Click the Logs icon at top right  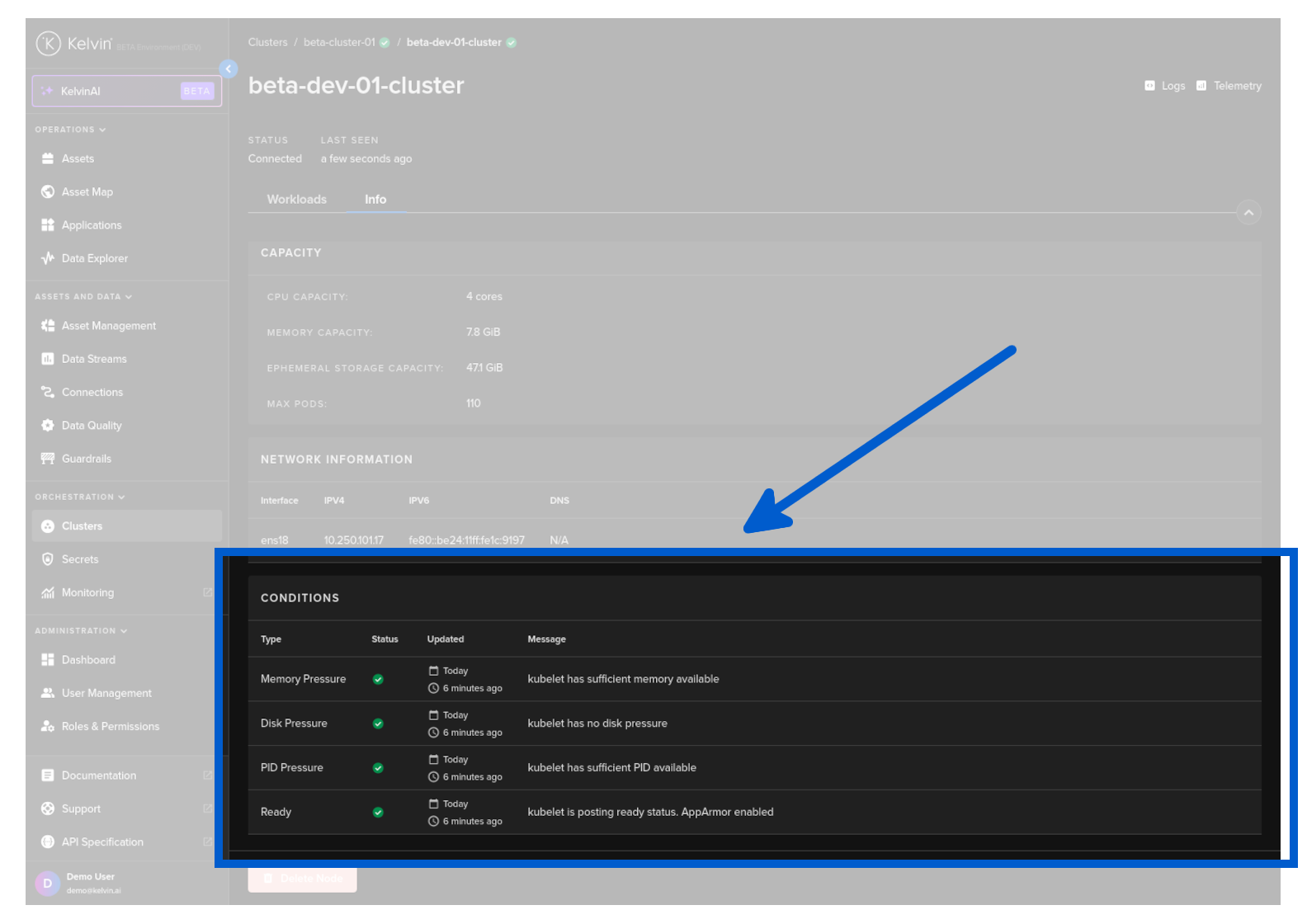click(x=1149, y=86)
